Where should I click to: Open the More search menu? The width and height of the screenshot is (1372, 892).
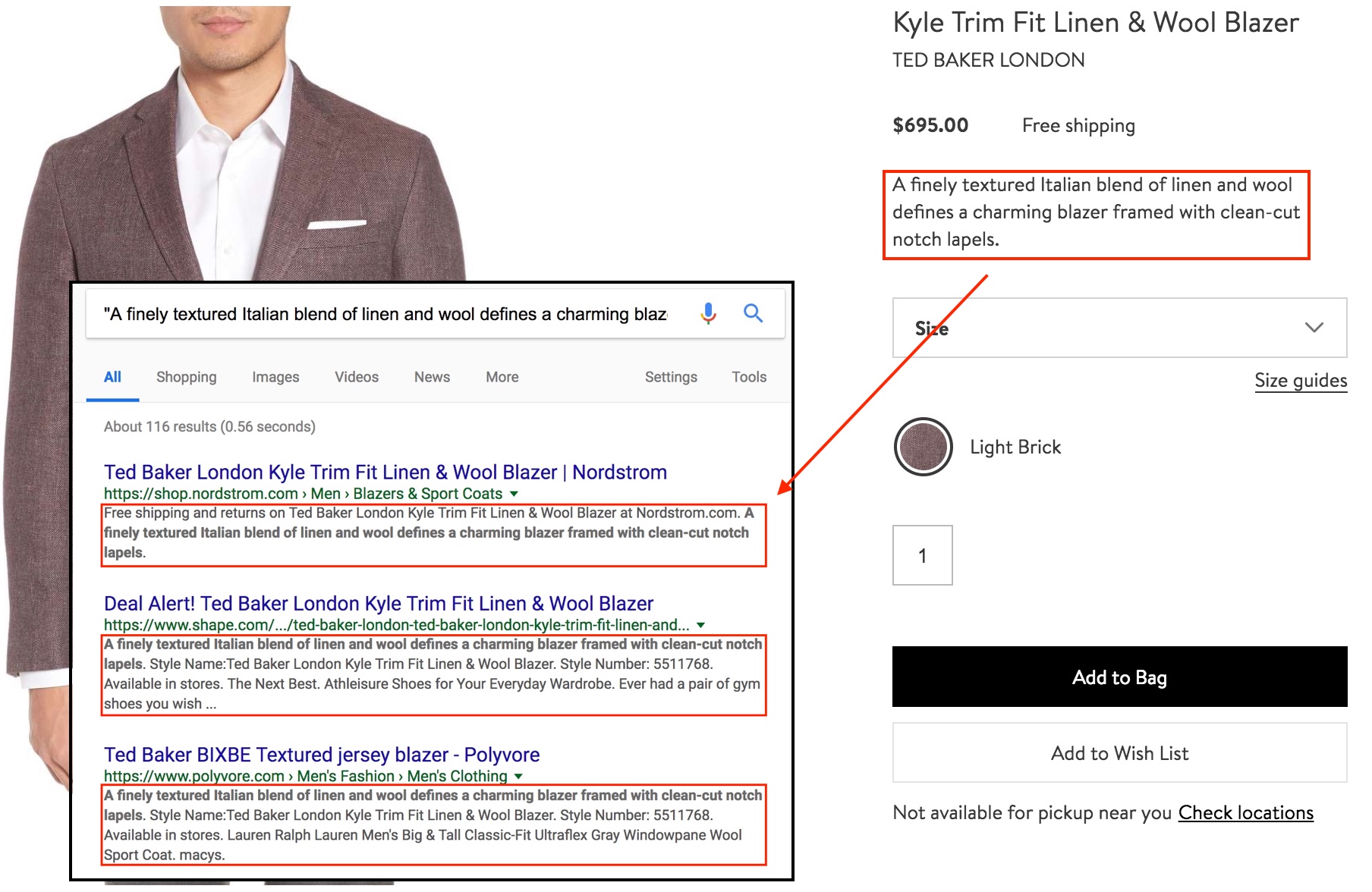502,377
